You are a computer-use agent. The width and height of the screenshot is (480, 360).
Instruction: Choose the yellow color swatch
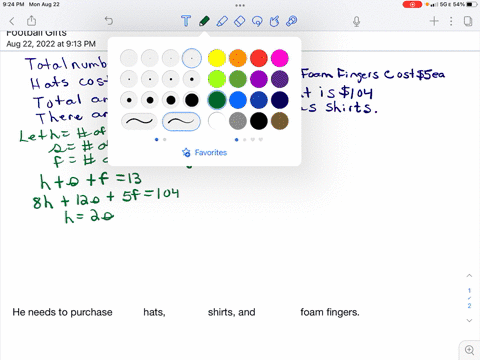(217, 58)
